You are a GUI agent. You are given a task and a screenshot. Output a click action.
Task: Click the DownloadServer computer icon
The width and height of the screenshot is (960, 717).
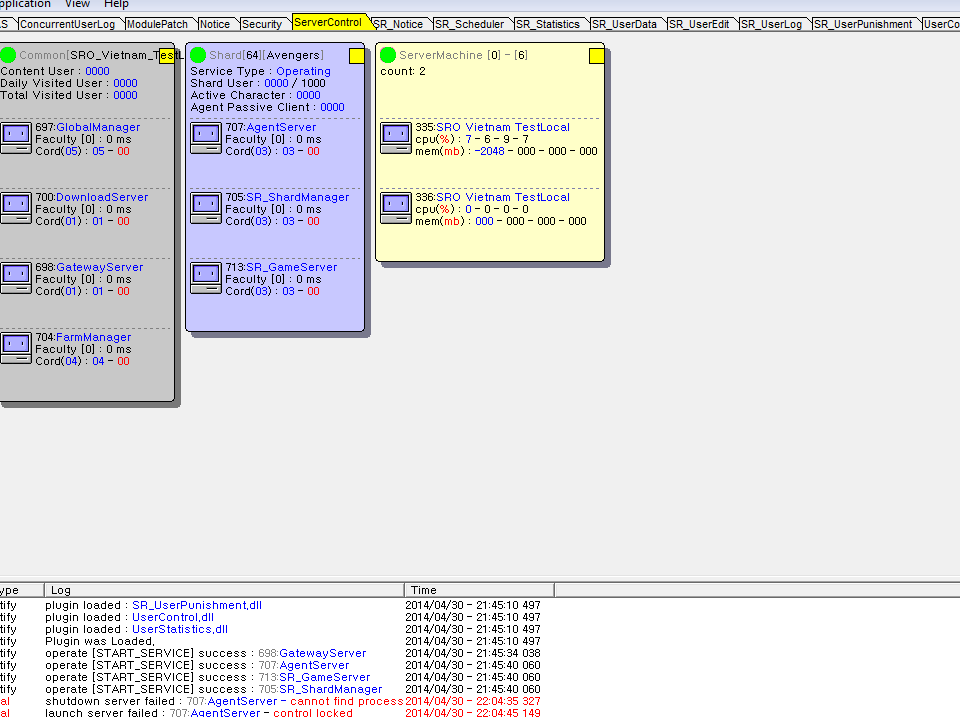pyautogui.click(x=15, y=208)
